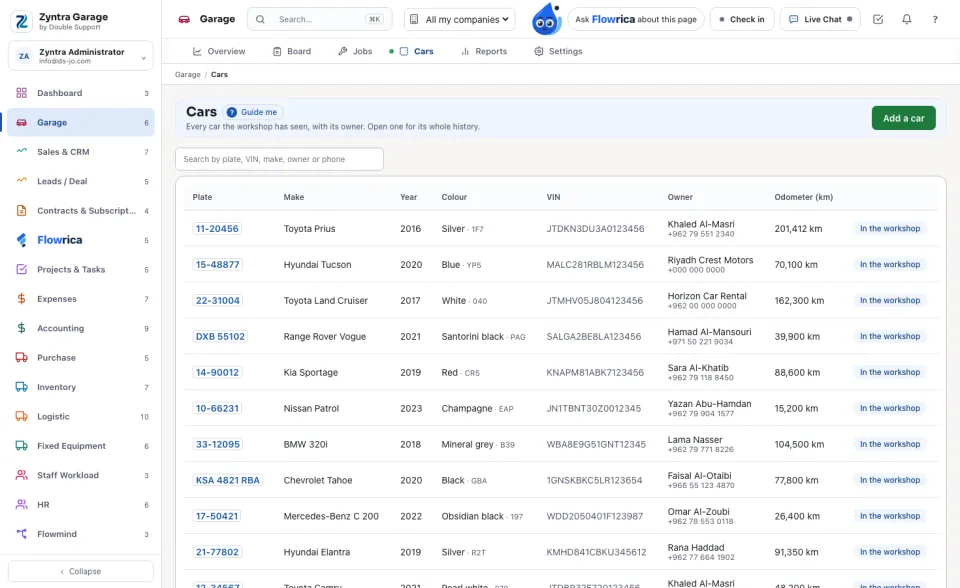Screen dimensions: 960x588
Task: Switch to the Jobs tab
Action: [355, 51]
